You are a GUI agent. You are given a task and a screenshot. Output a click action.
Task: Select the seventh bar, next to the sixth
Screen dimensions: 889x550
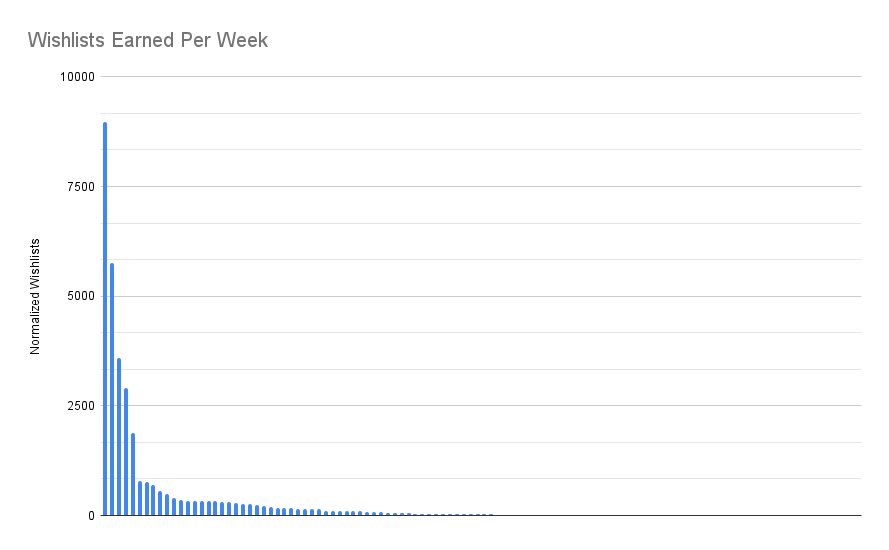[146, 499]
